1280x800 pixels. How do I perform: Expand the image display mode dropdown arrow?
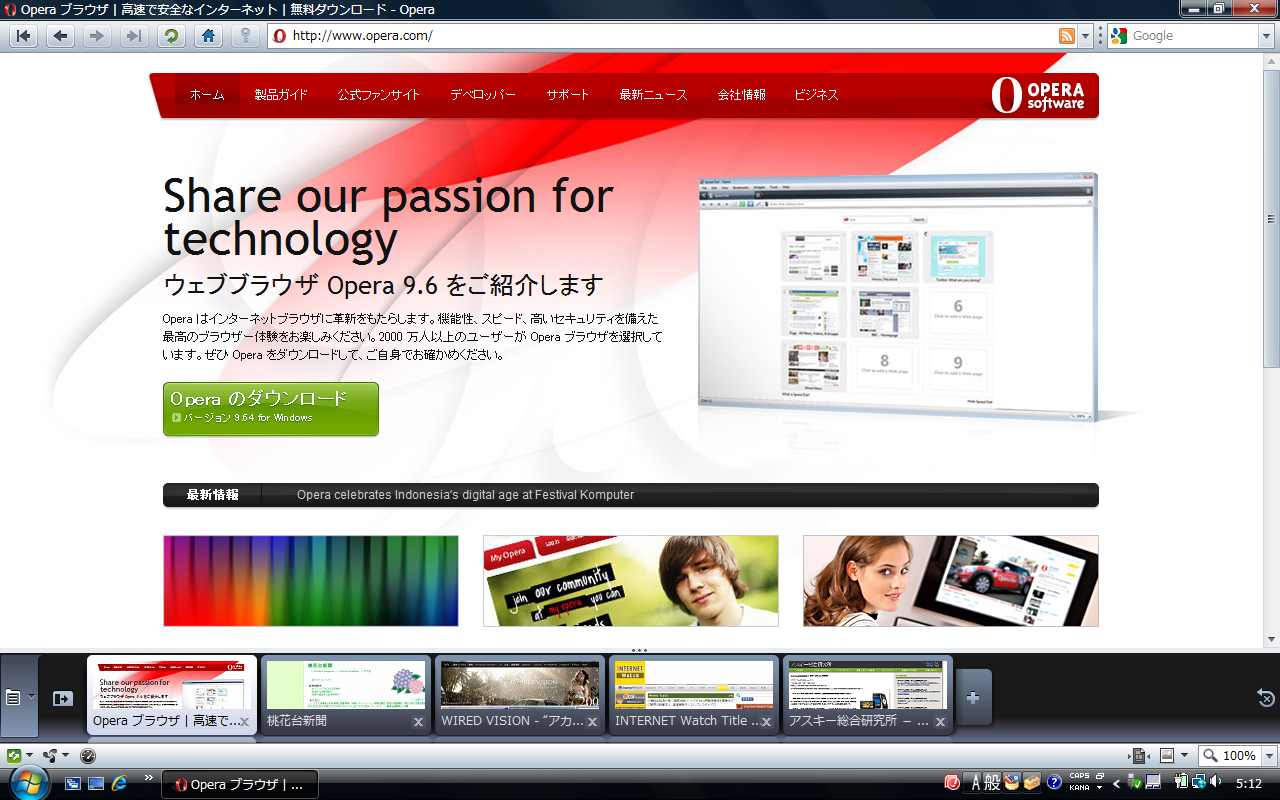click(1185, 756)
